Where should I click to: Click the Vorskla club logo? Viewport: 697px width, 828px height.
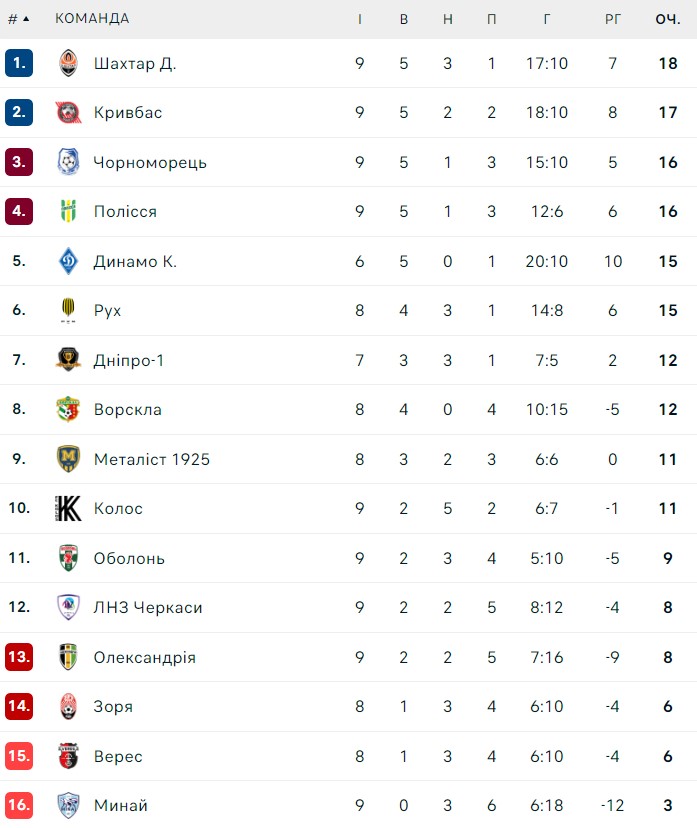68,409
